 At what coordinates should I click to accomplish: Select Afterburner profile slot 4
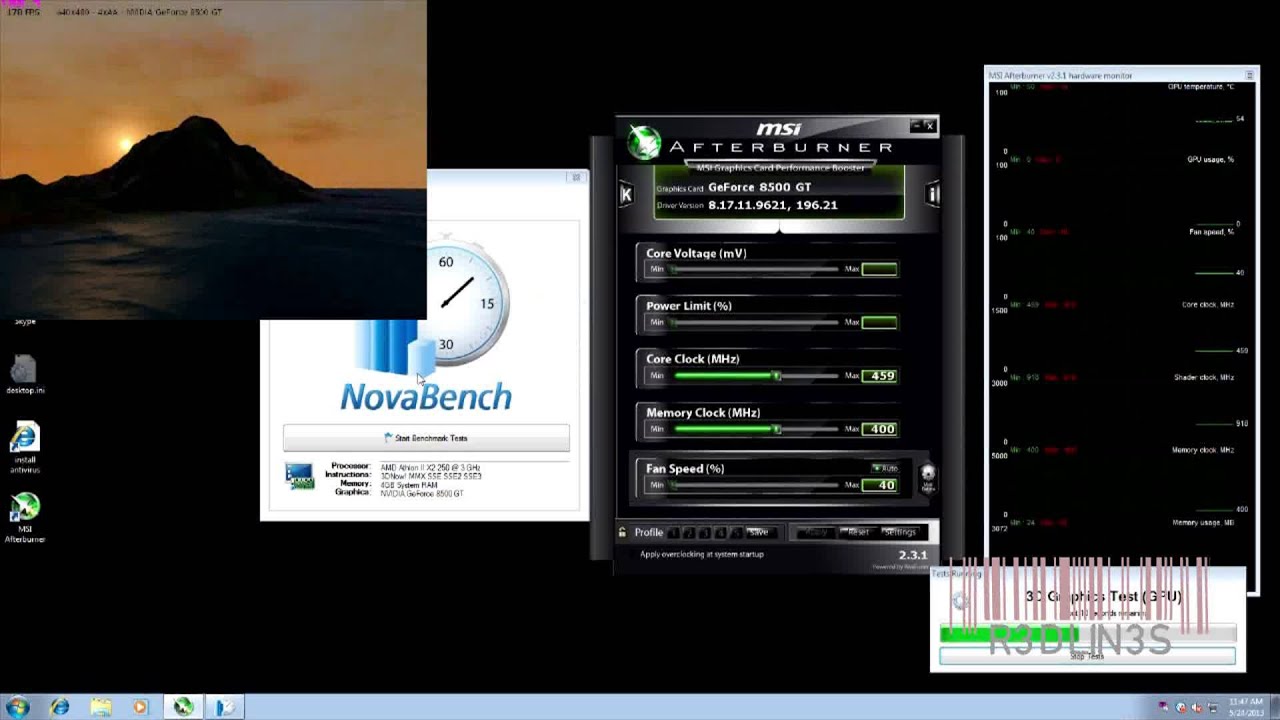pos(721,532)
